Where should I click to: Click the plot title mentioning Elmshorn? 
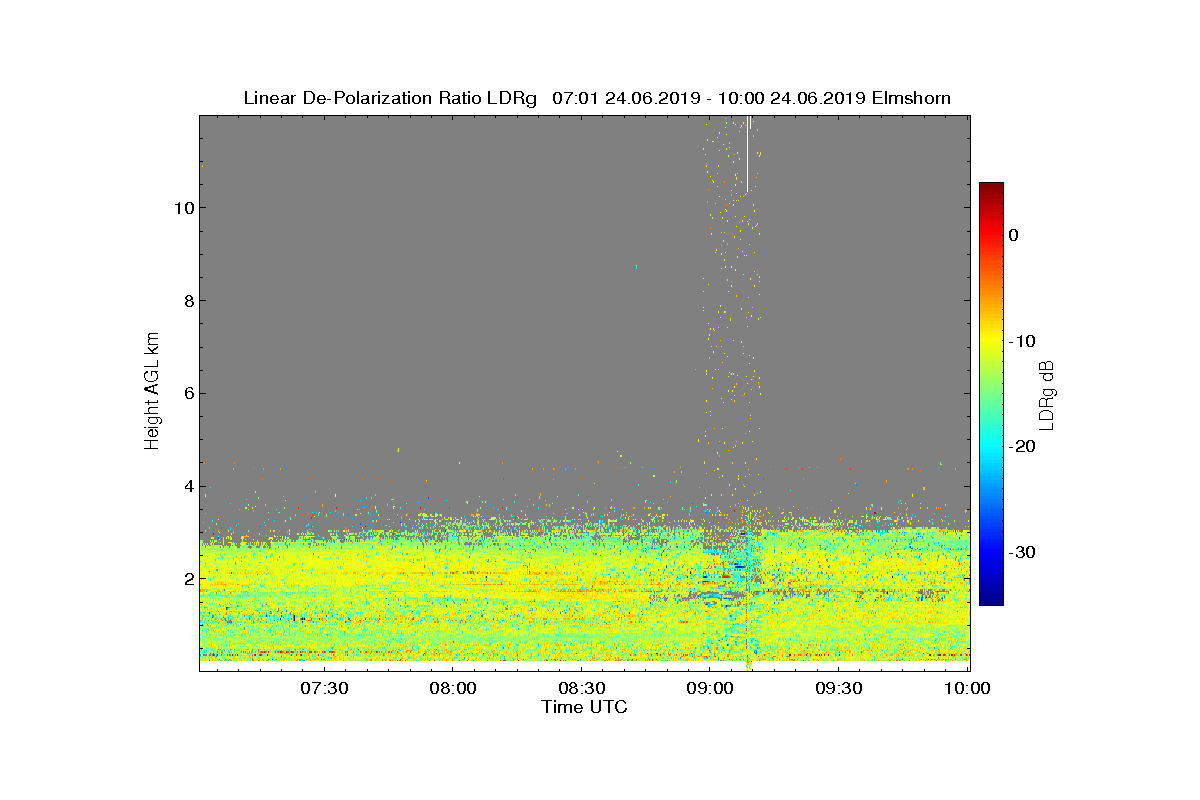[x=597, y=98]
